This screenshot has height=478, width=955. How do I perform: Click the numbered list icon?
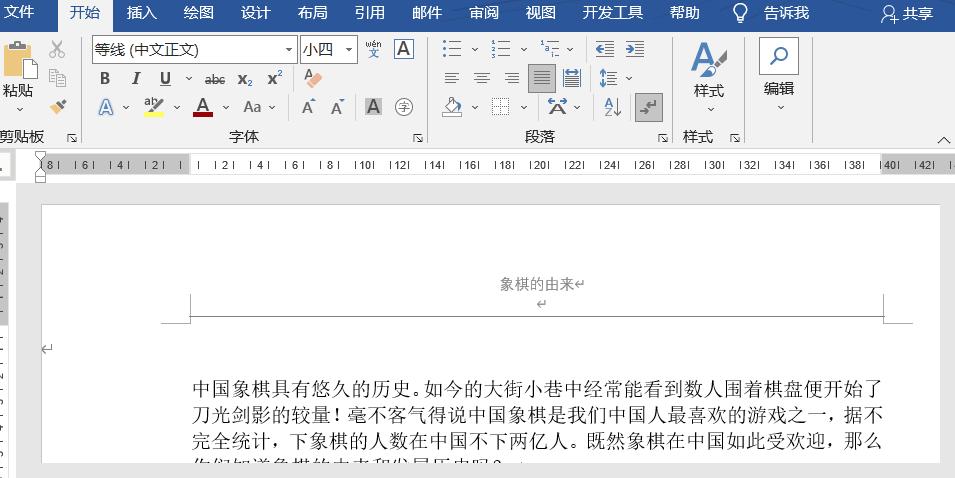[x=501, y=49]
